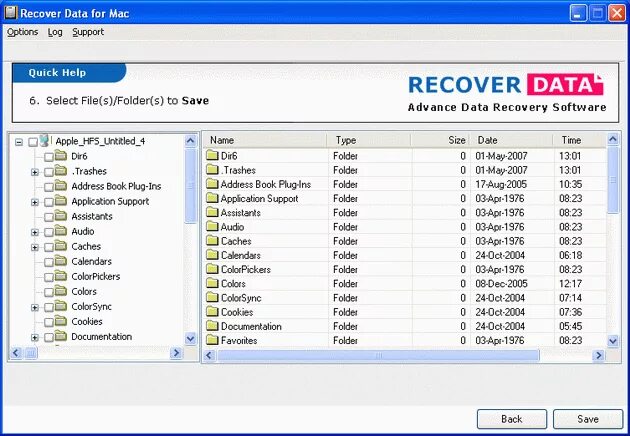Image resolution: width=630 pixels, height=436 pixels.
Task: Click the ColorSync folder icon in file list
Action: point(212,297)
